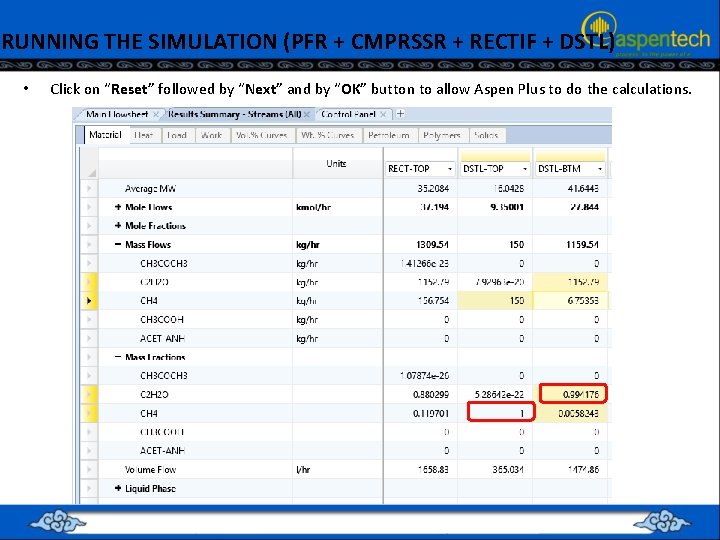Select CH3COCH3 under Mass Fractions
The height and width of the screenshot is (540, 720).
[163, 376]
